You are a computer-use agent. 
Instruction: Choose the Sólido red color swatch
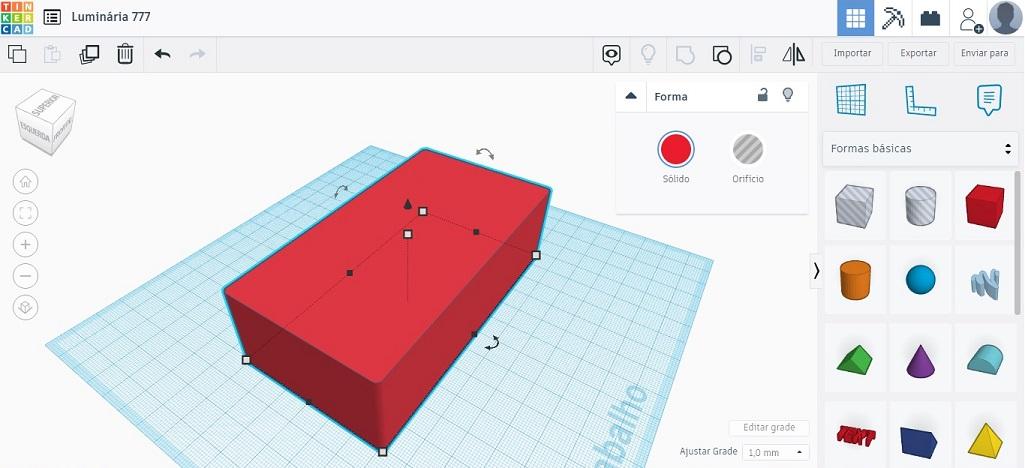click(676, 149)
